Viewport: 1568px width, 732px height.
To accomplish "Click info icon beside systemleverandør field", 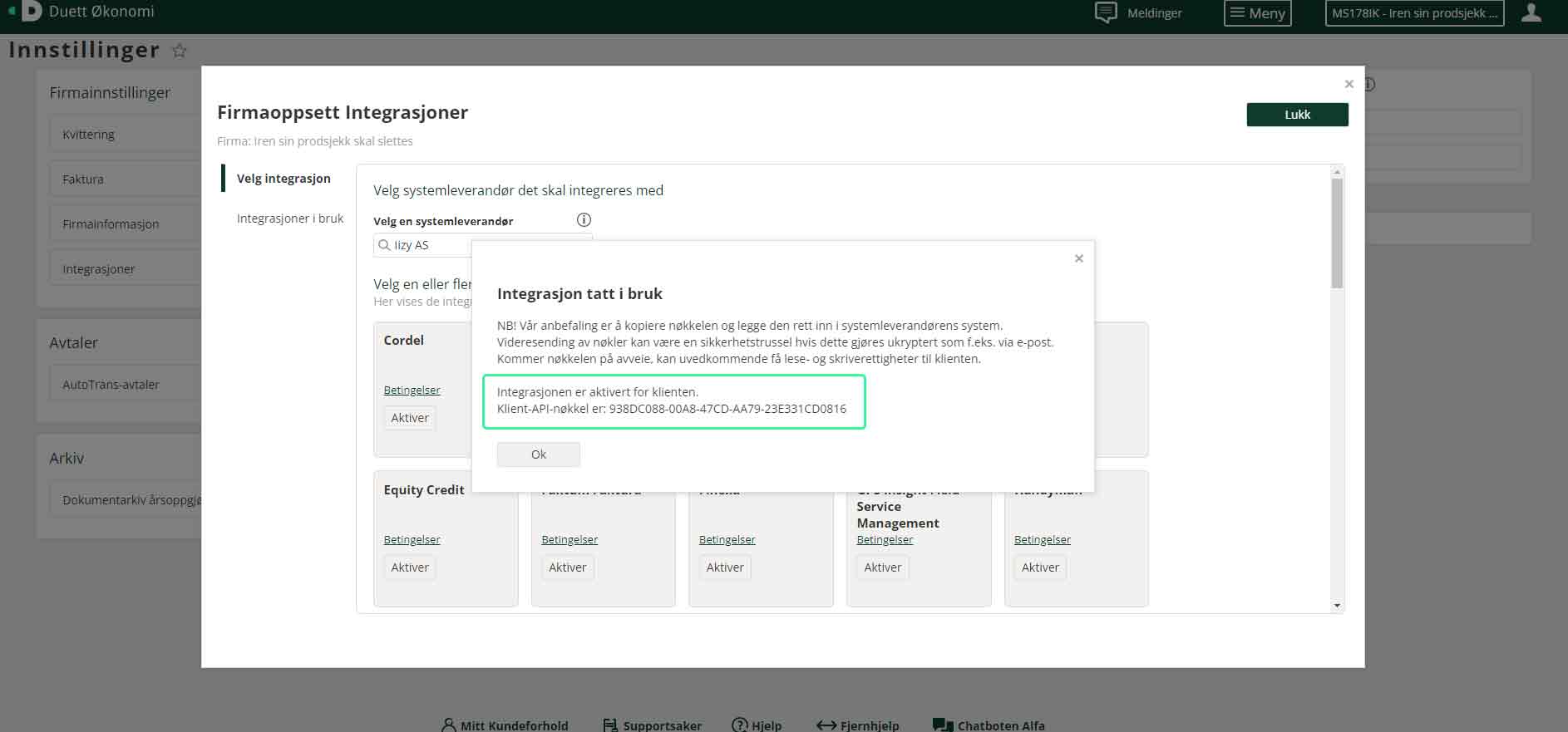I will [x=584, y=220].
